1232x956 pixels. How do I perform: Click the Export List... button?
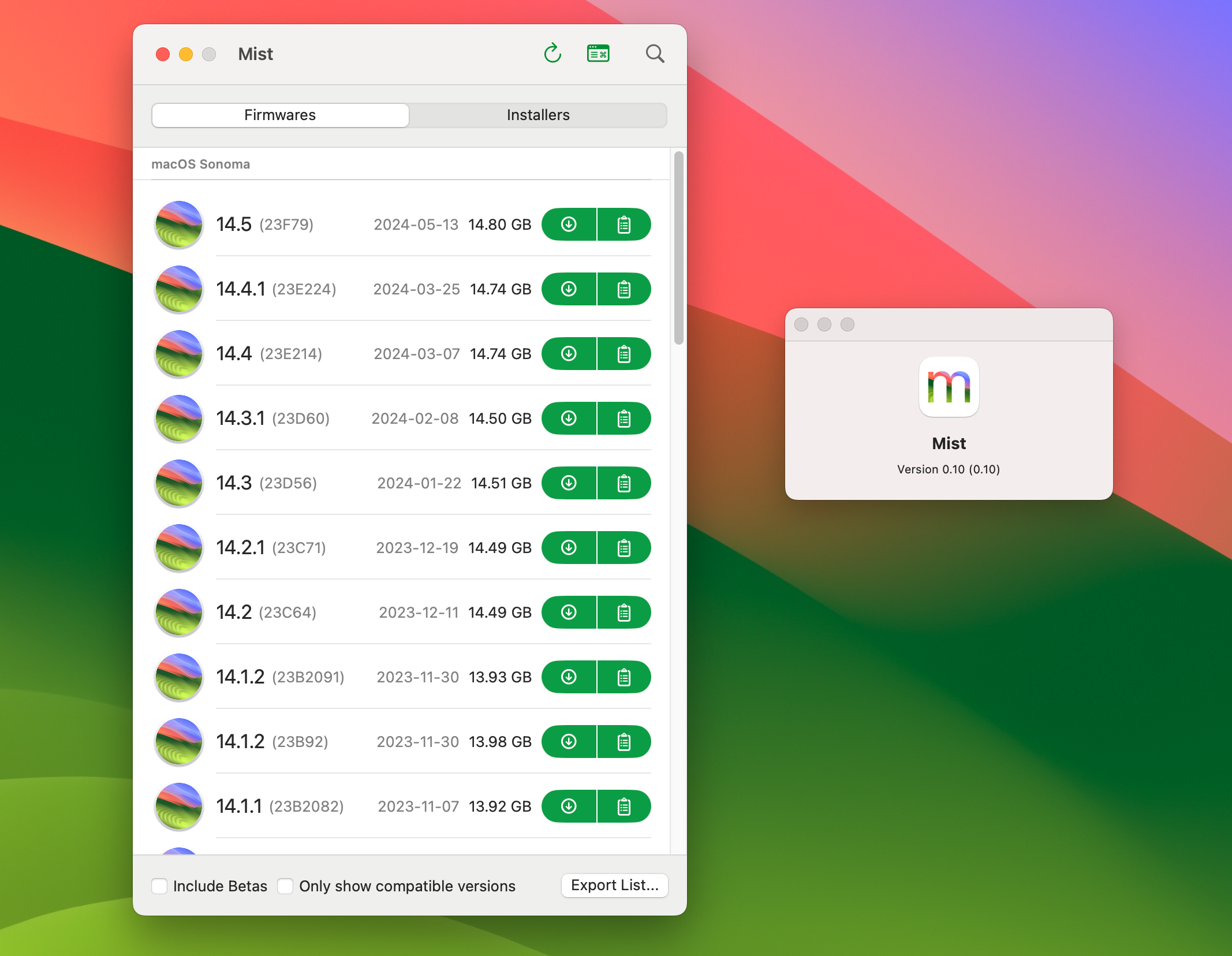click(614, 886)
